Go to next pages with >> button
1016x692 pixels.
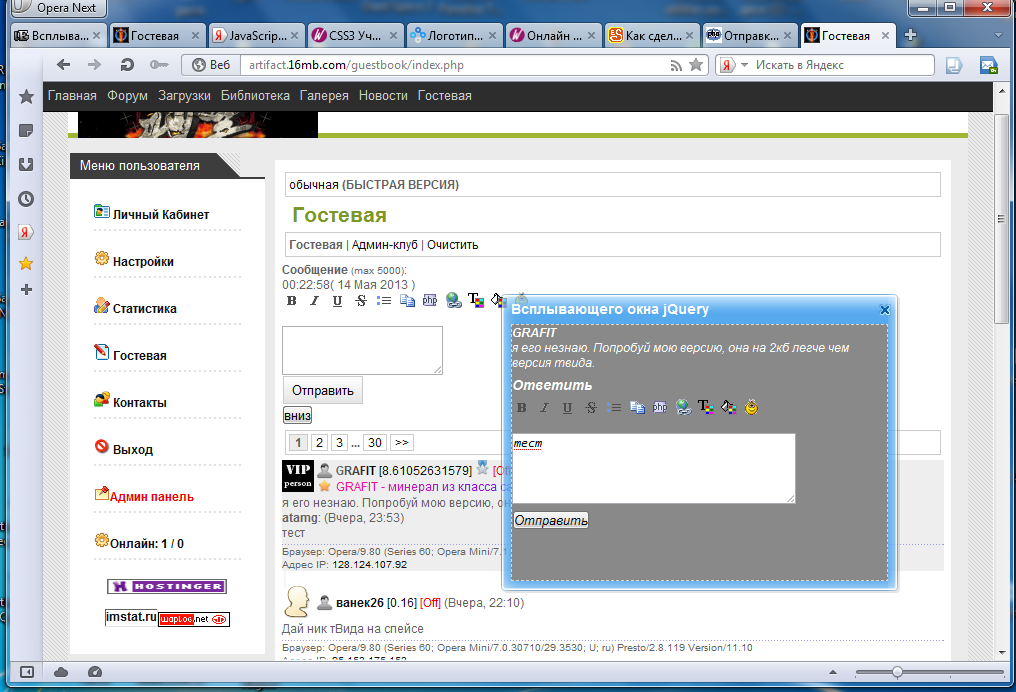click(402, 443)
